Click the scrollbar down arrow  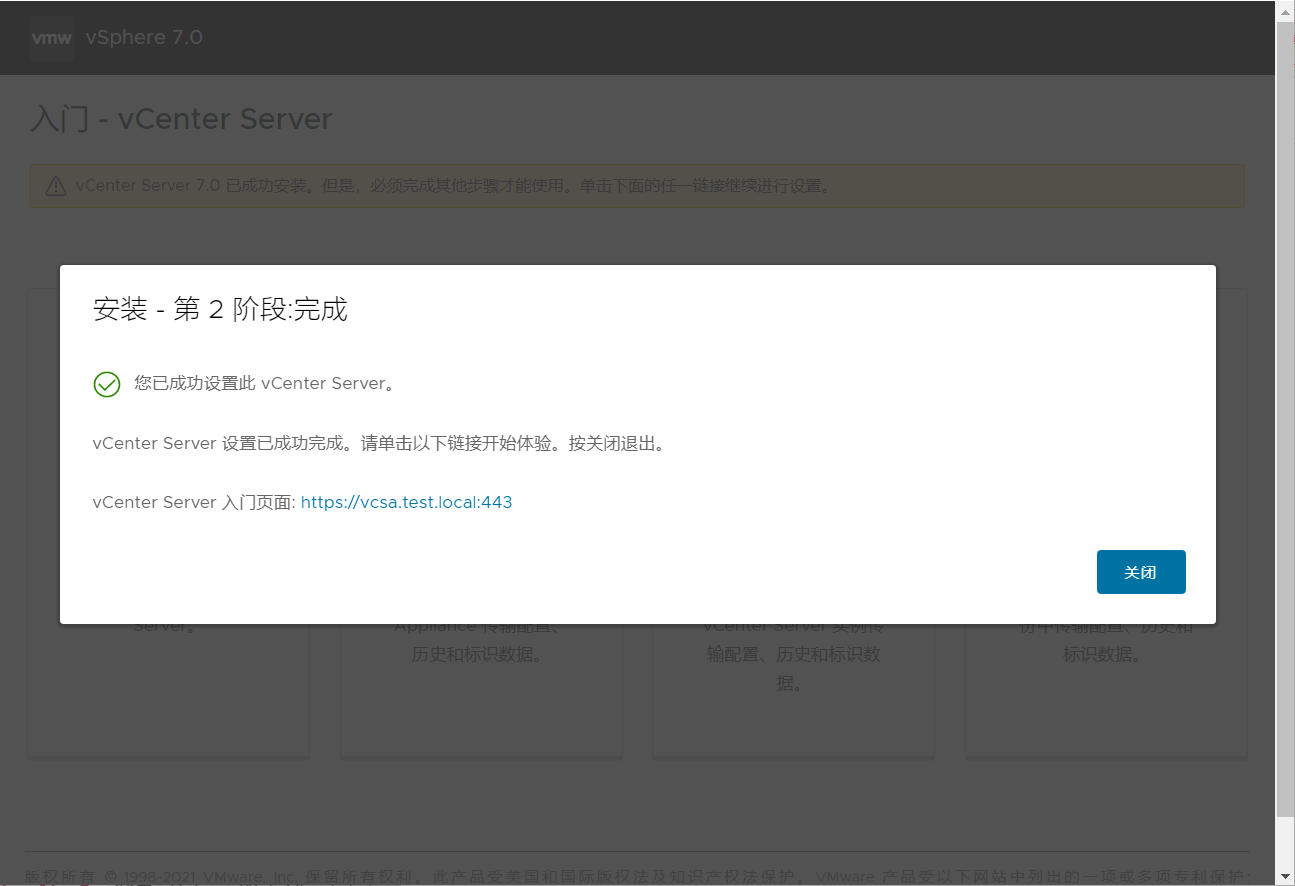1286,875
